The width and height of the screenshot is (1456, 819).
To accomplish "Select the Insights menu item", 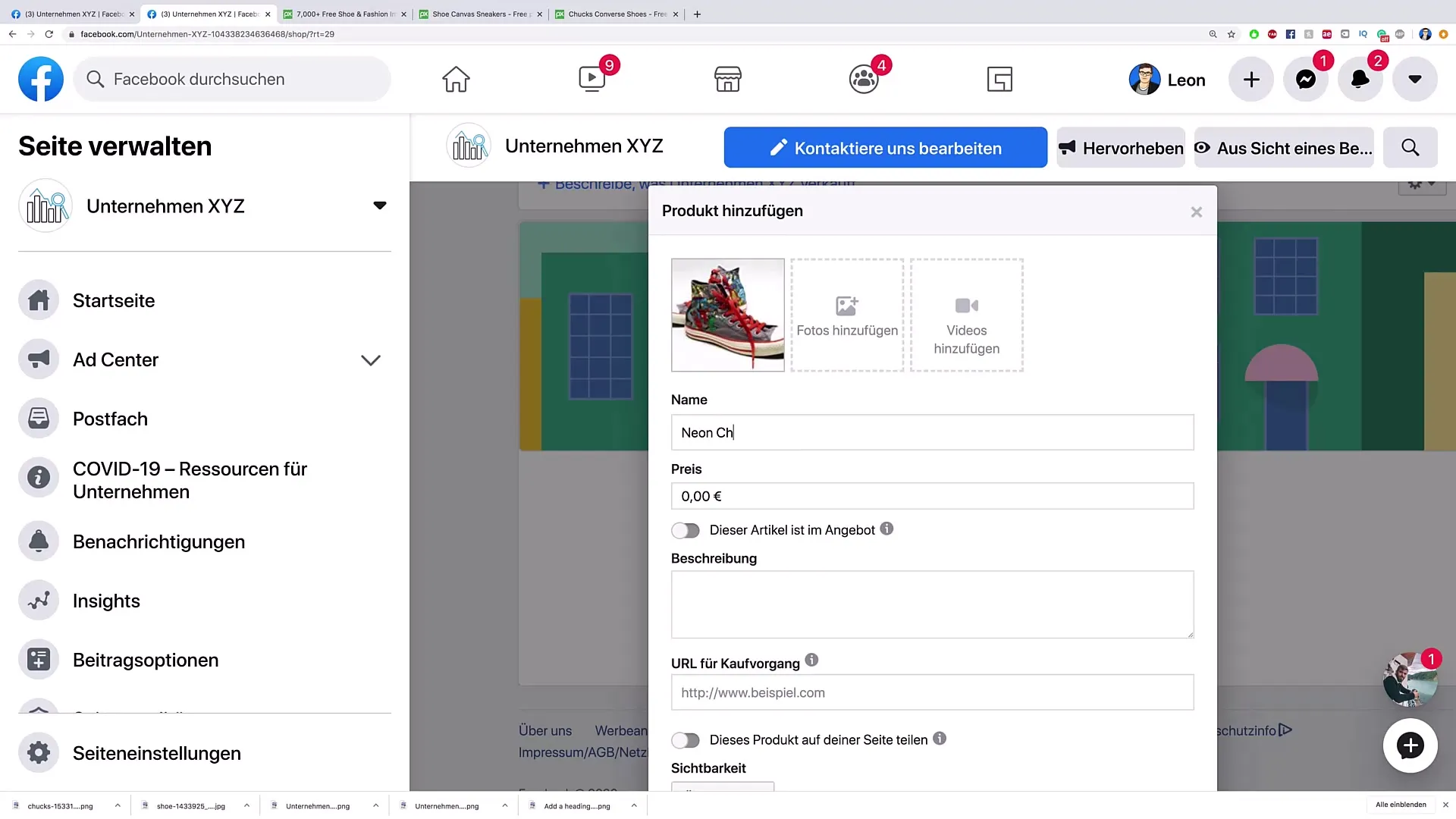I will 106,600.
